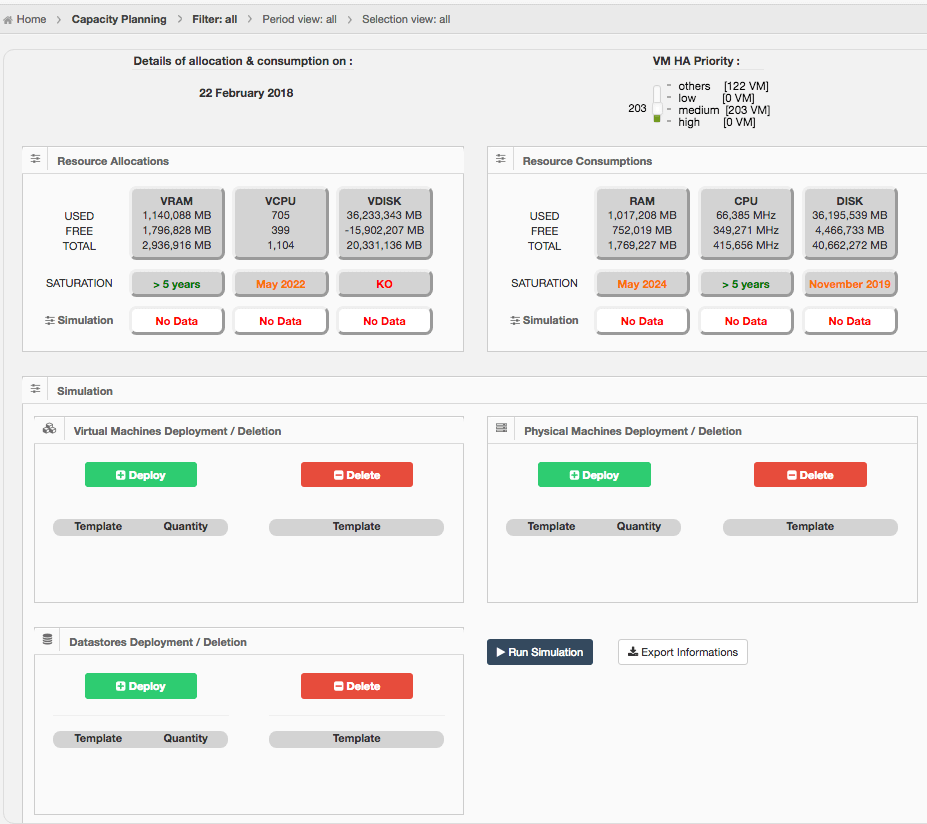This screenshot has height=824, width=927.
Task: Select the VCPU May 2022 saturation badge
Action: (280, 284)
